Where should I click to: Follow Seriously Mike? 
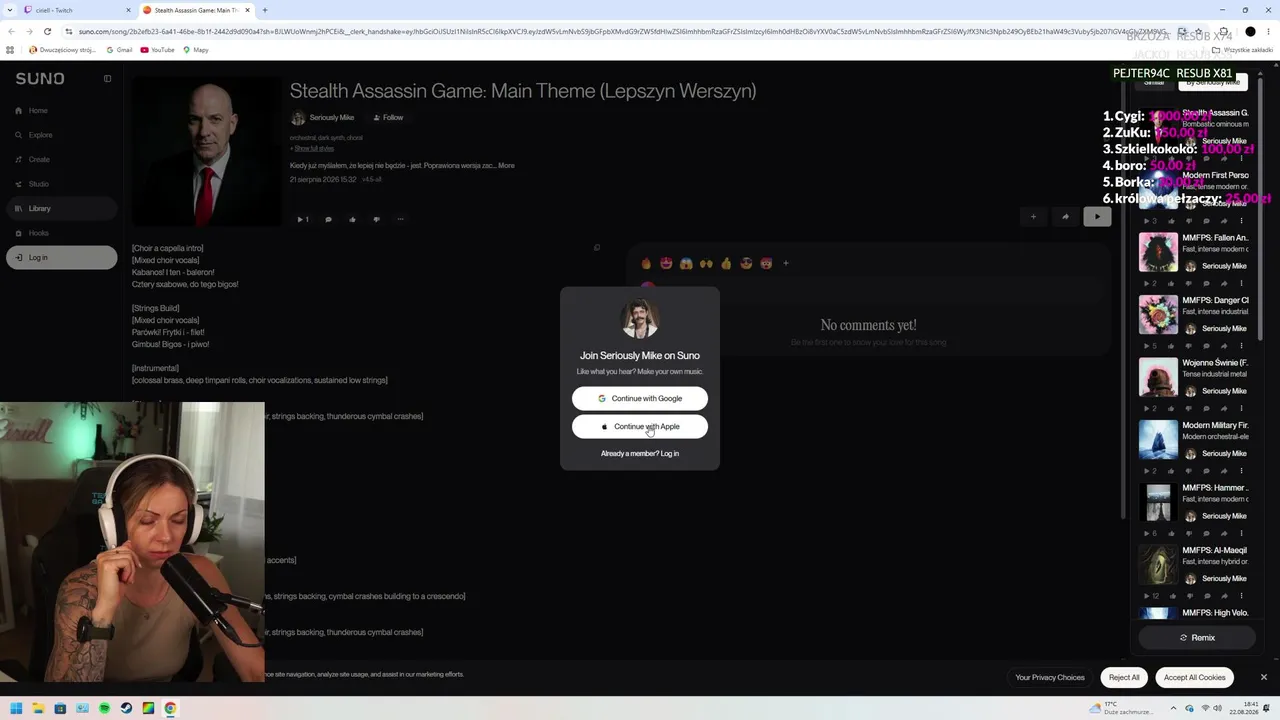[388, 117]
